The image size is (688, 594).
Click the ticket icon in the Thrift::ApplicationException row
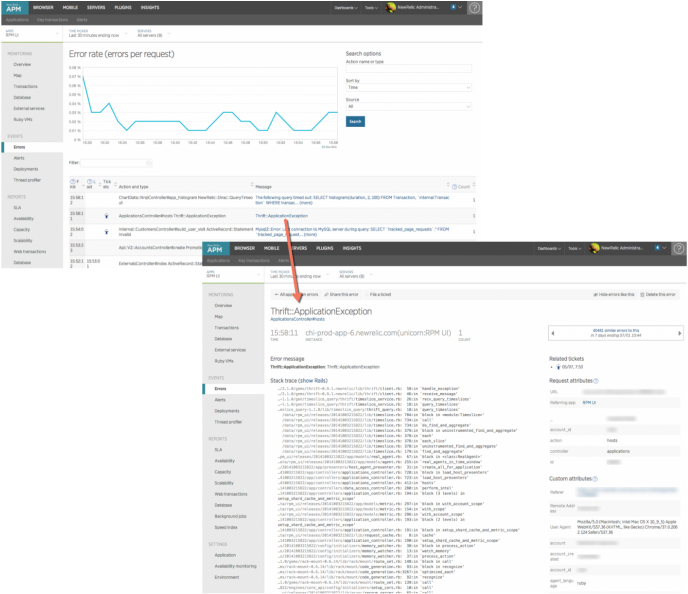point(106,216)
